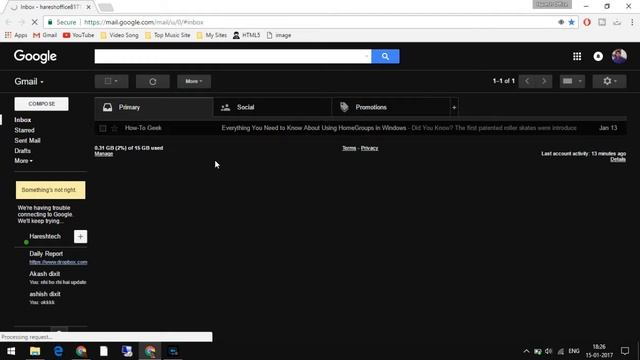Click the Something's not right notice
Screen dimensions: 640x360
click(51, 190)
